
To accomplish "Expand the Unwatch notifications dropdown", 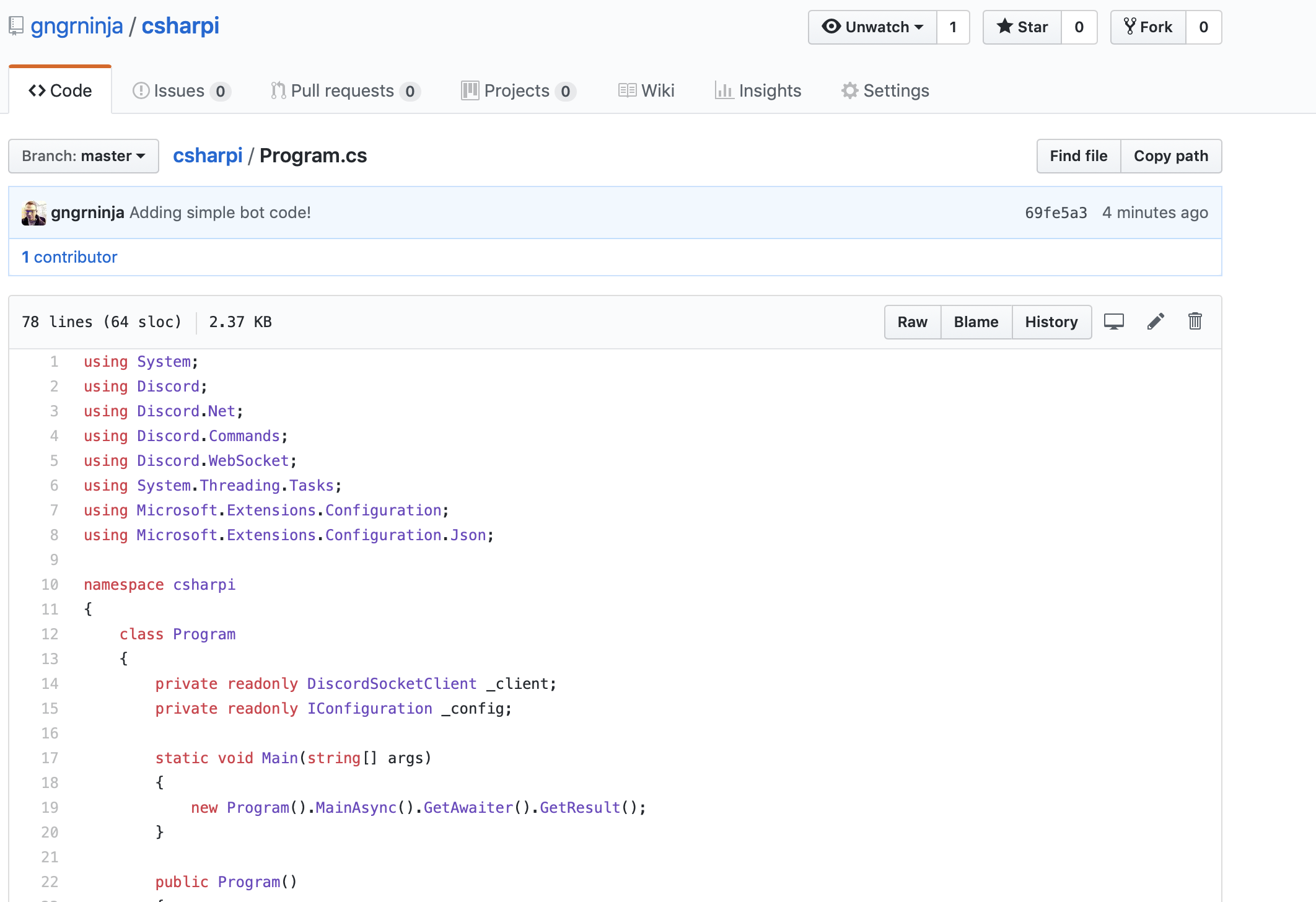I will tap(872, 27).
